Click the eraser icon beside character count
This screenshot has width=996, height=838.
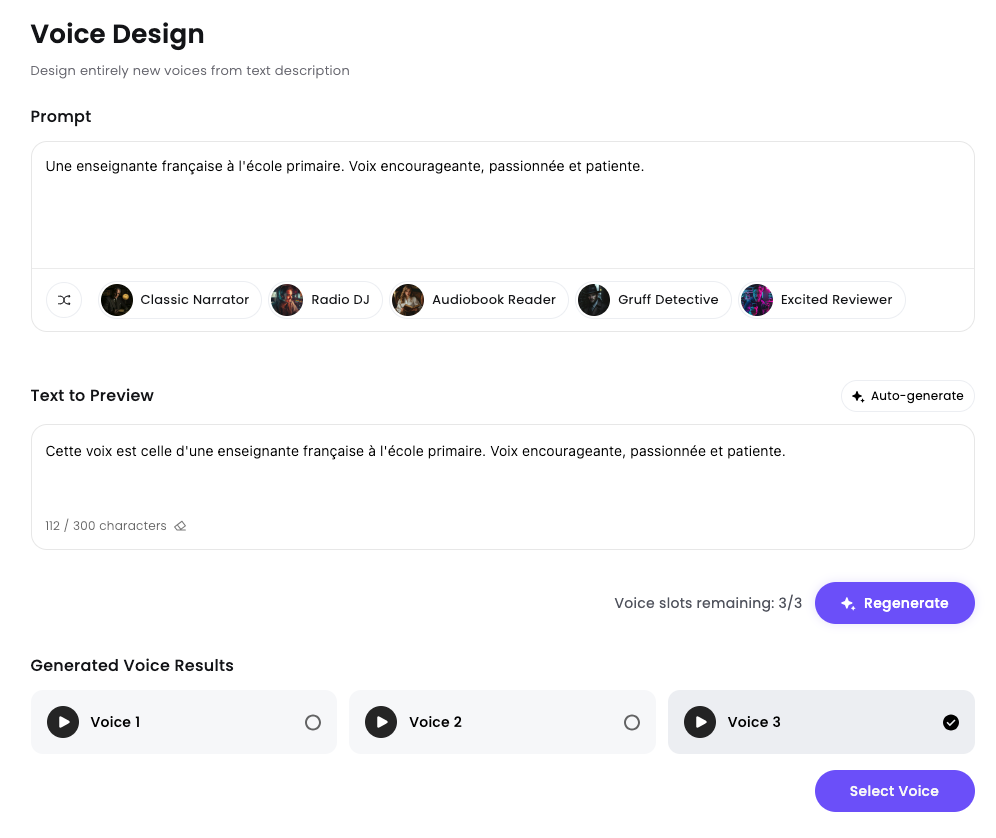180,526
